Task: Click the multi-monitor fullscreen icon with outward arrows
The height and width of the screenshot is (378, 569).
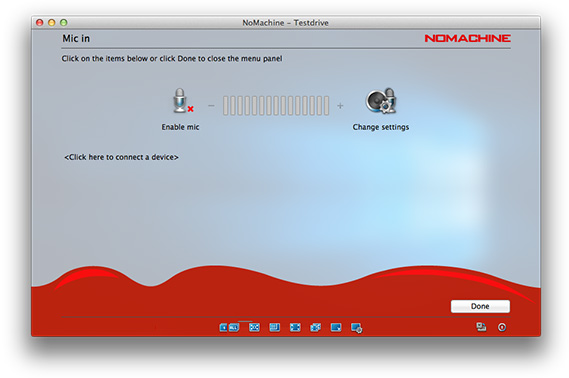Action: point(315,328)
